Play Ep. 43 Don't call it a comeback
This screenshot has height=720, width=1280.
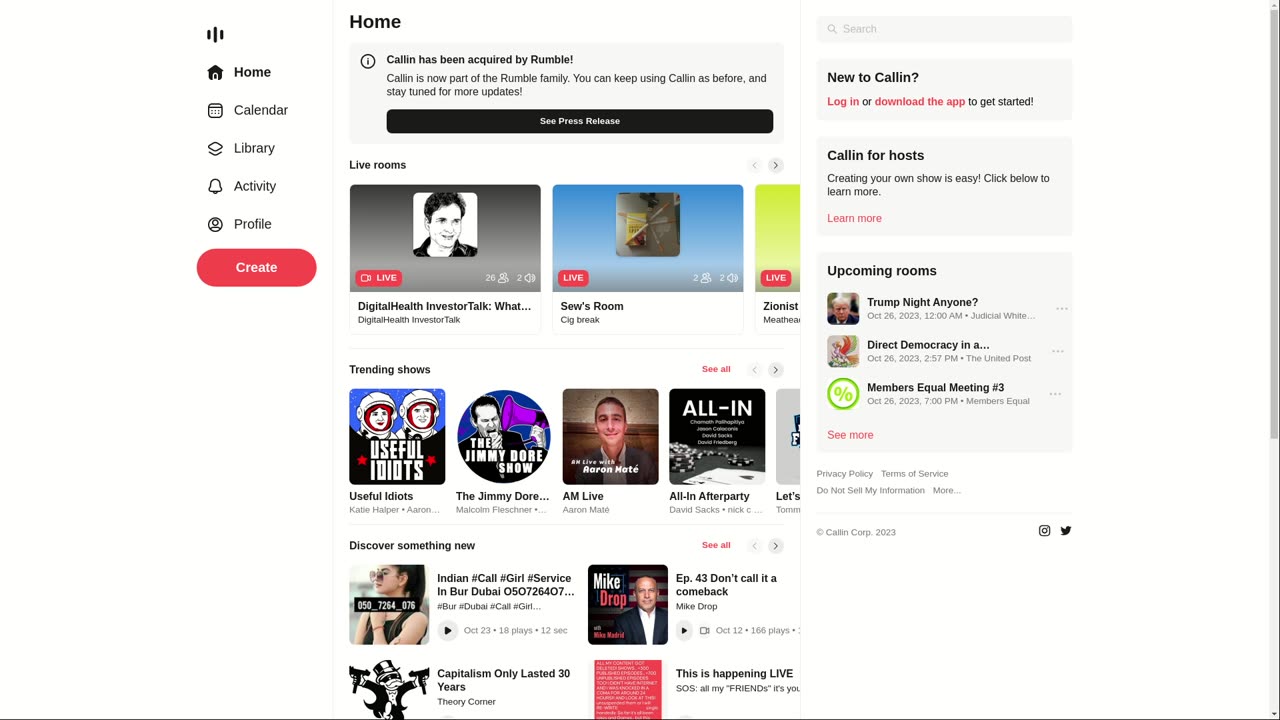point(684,631)
